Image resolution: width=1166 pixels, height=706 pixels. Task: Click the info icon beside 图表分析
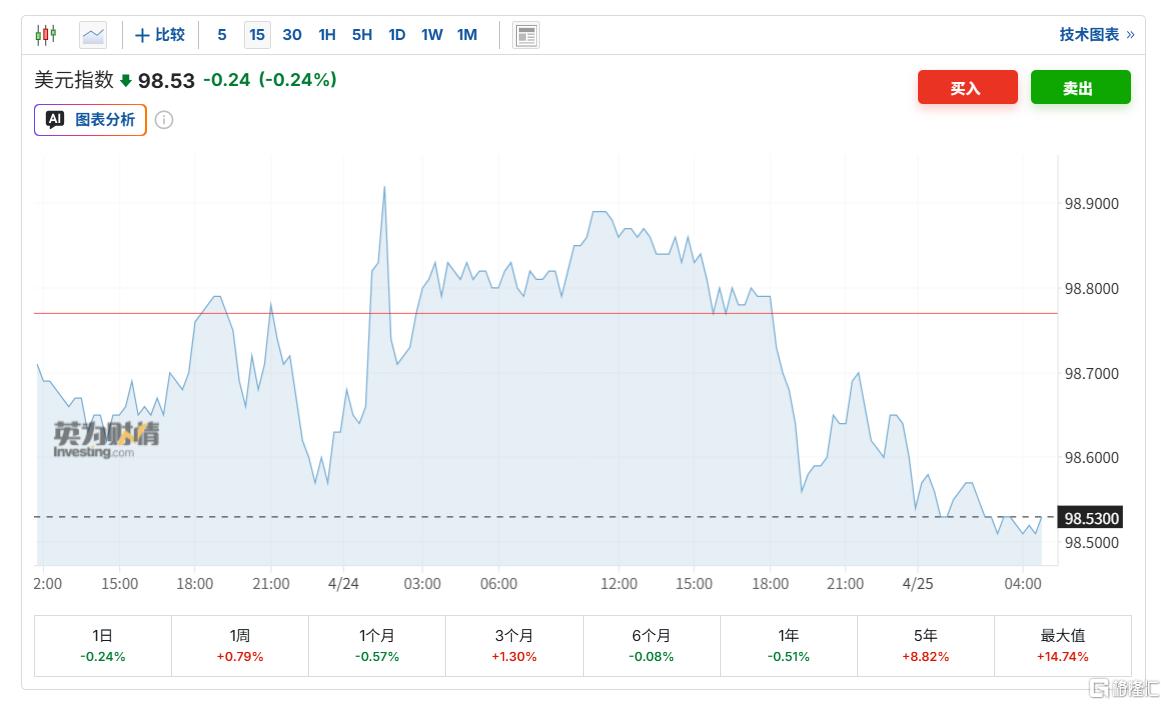pyautogui.click(x=164, y=120)
